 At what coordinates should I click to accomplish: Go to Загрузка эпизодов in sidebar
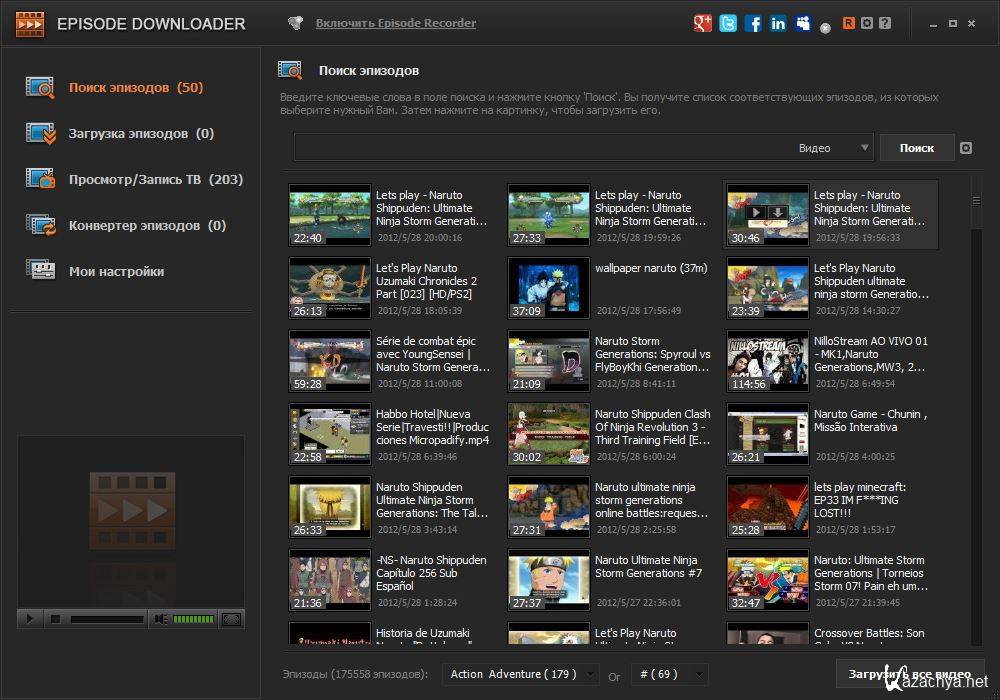click(140, 134)
